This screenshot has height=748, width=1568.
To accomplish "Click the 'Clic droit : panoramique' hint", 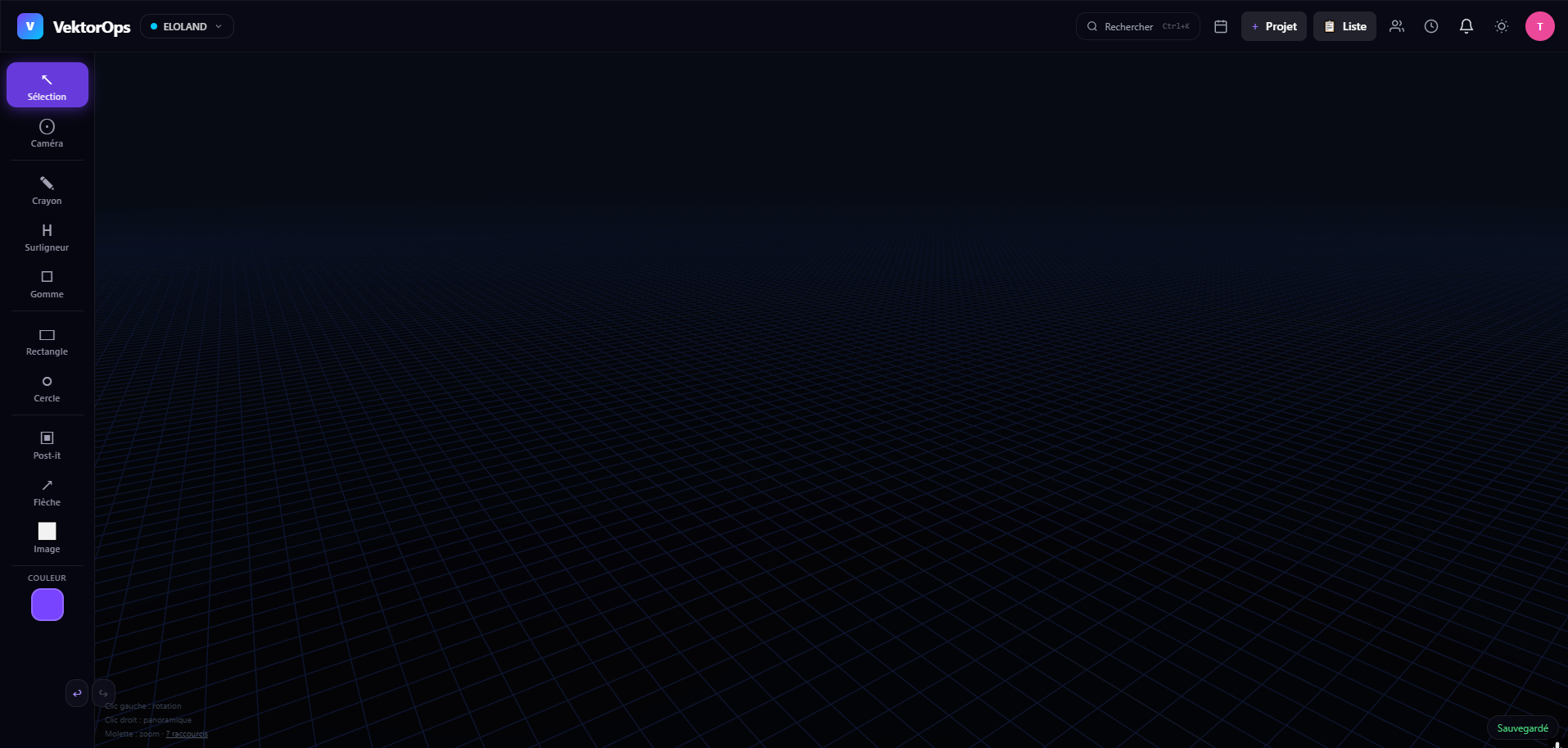I will coord(148,720).
